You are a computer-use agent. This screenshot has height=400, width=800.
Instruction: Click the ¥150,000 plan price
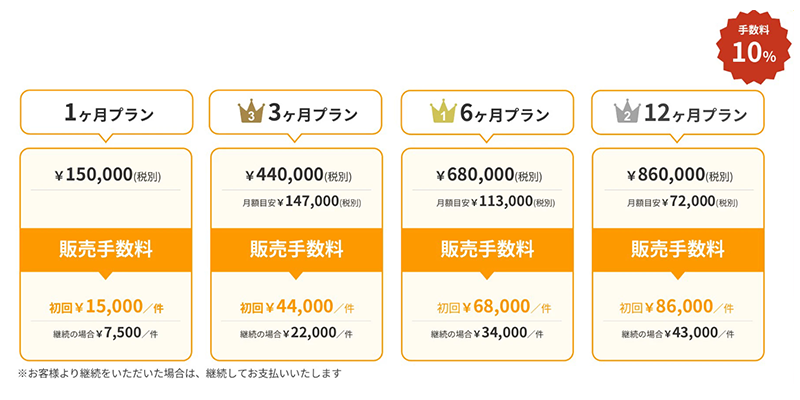click(107, 175)
